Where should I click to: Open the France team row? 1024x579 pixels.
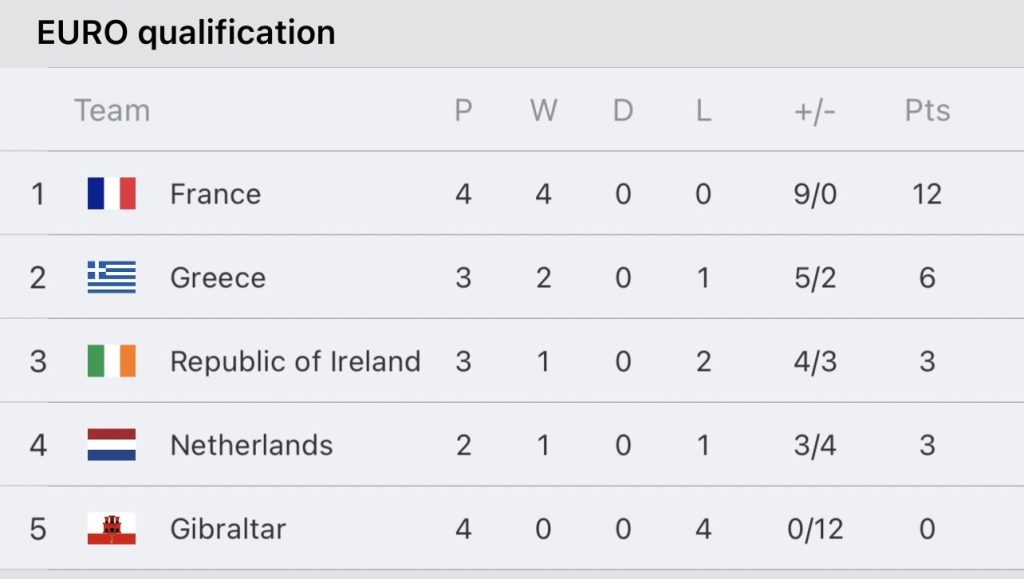coord(512,193)
